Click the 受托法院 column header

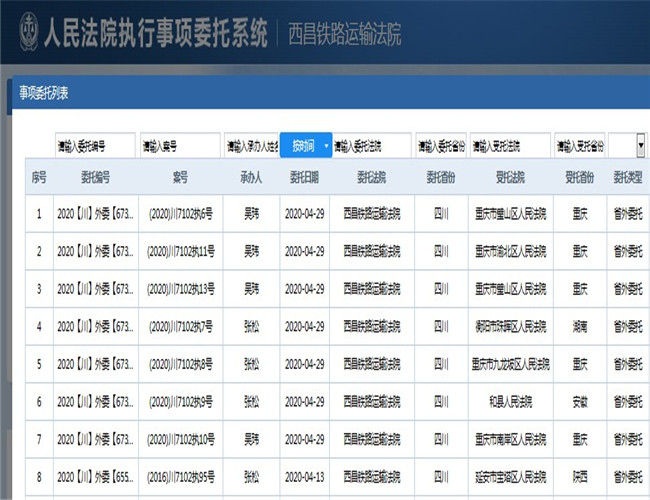point(510,178)
